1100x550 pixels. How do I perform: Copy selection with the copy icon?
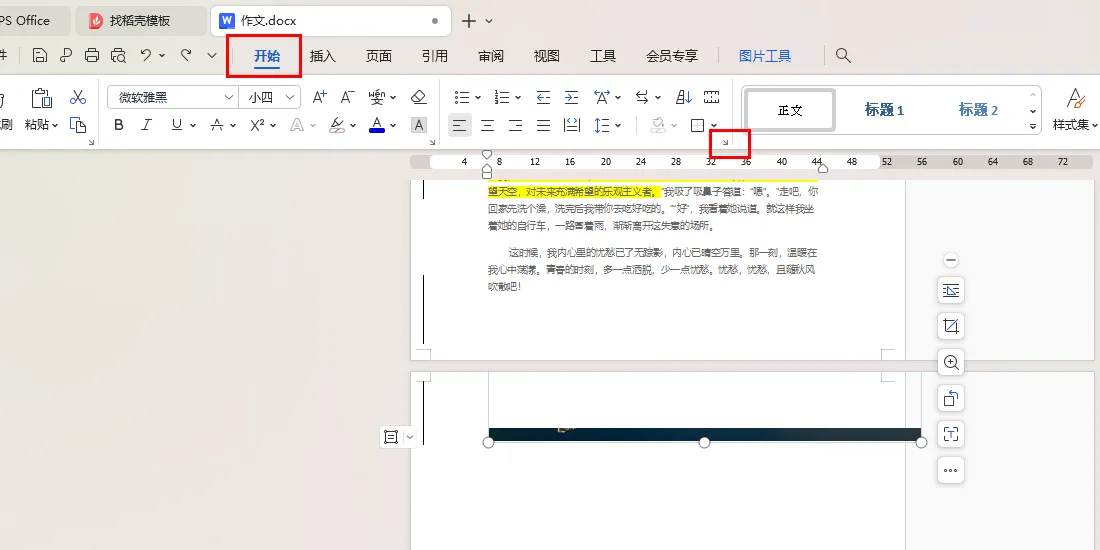[78, 125]
